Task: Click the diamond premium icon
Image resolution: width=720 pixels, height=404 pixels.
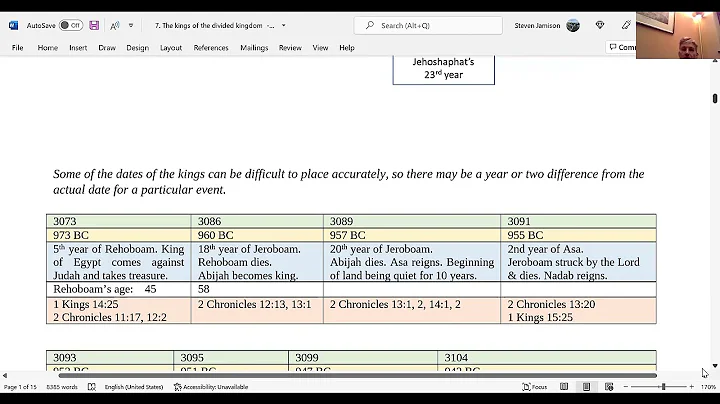Action: point(600,25)
